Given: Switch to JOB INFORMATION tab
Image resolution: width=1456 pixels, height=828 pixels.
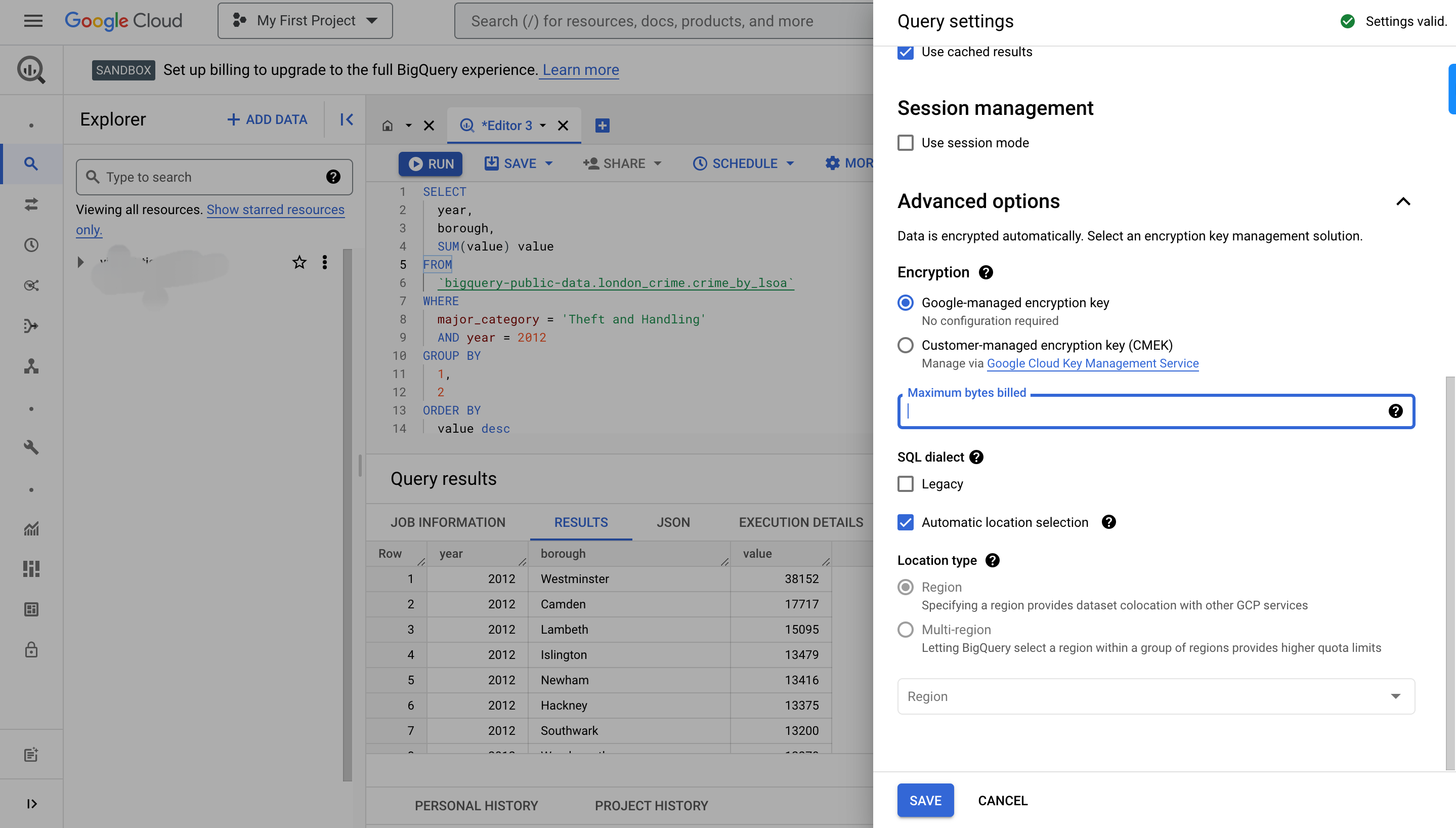Looking at the screenshot, I should (448, 522).
